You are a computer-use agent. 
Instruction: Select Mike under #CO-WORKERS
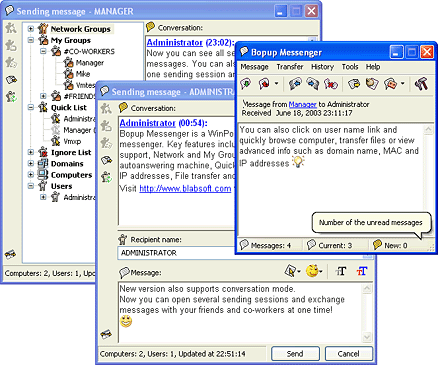[x=83, y=74]
